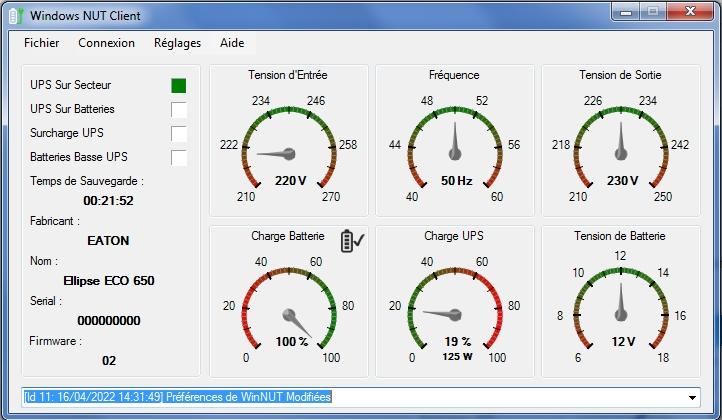Viewport: 722px width, 420px height.
Task: Click the WinNUT battery app icon in title bar
Action: 16,15
